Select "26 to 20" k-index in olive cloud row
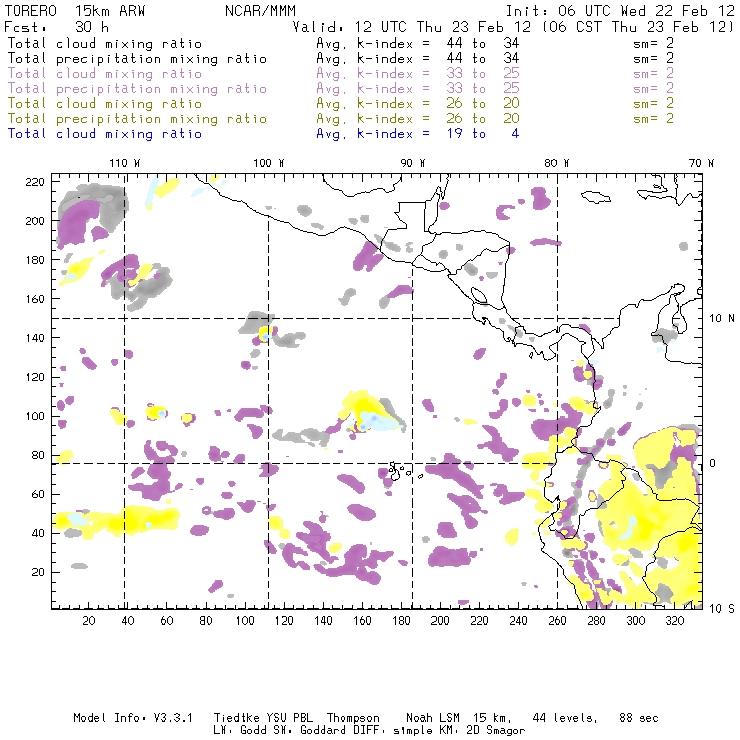Screen dimensions: 740x740 click(483, 104)
